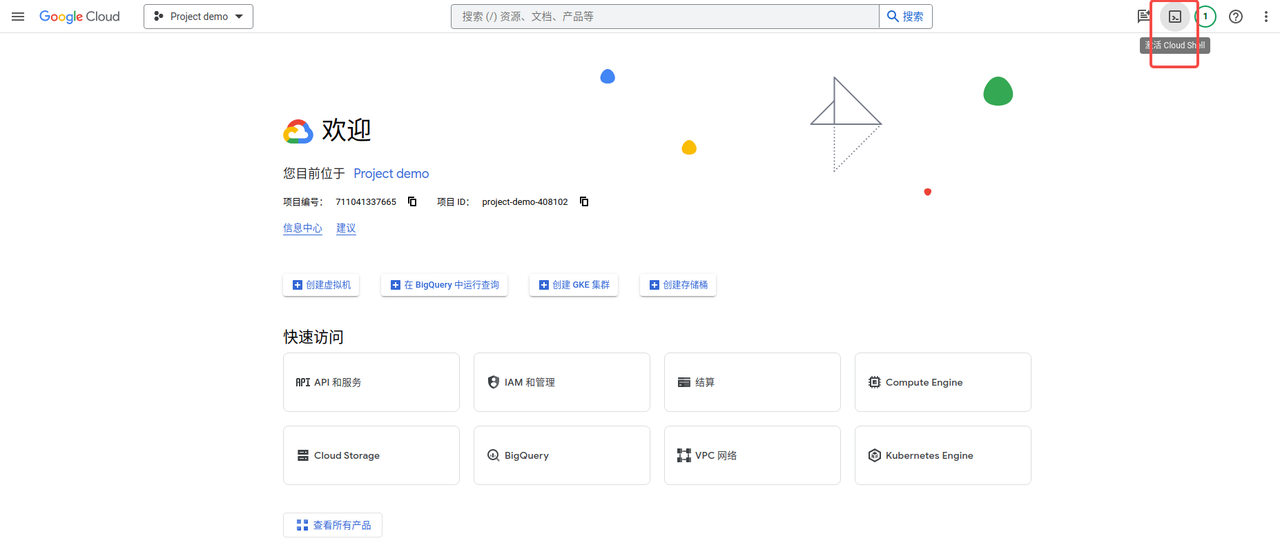Open the help question mark menu
Image resolution: width=1280 pixels, height=554 pixels.
(1236, 17)
